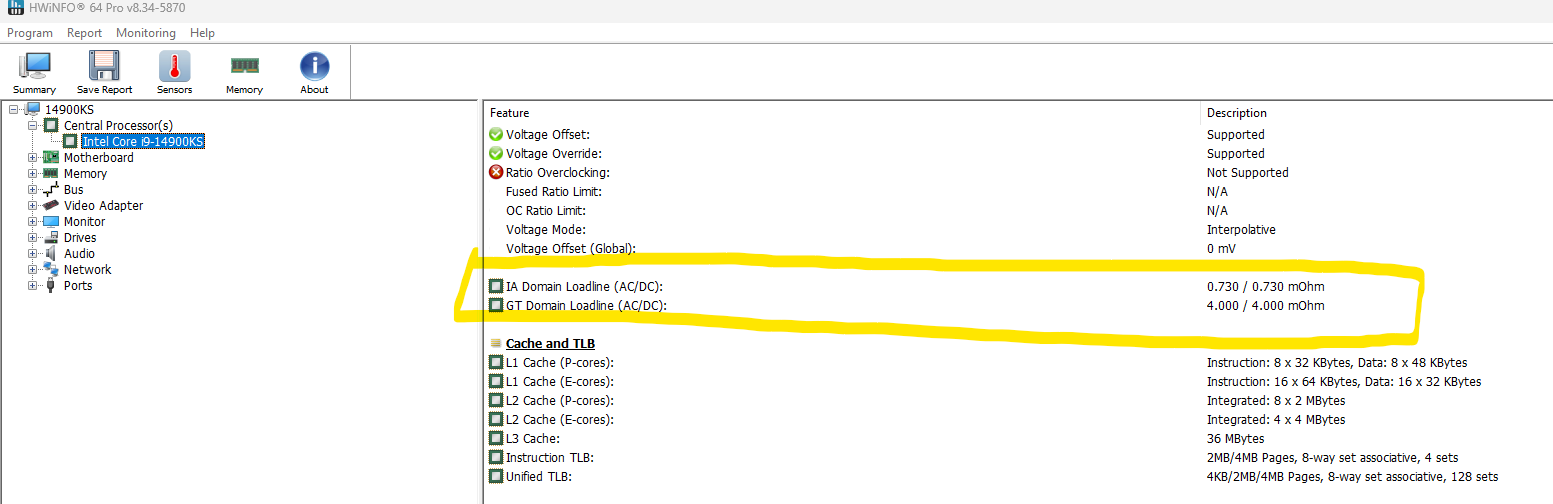Click the GT Domain Loadline chip icon
This screenshot has width=1553, height=504.
(x=496, y=305)
